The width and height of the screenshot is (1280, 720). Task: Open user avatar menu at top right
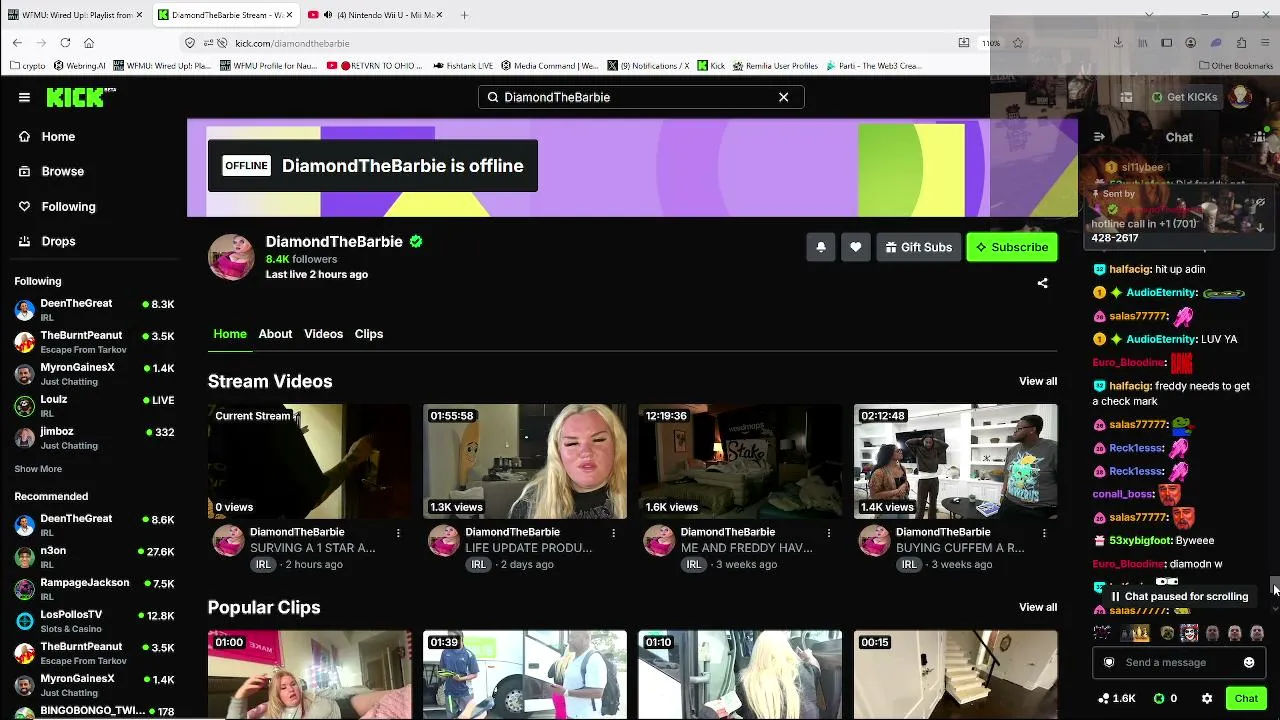pos(1240,97)
